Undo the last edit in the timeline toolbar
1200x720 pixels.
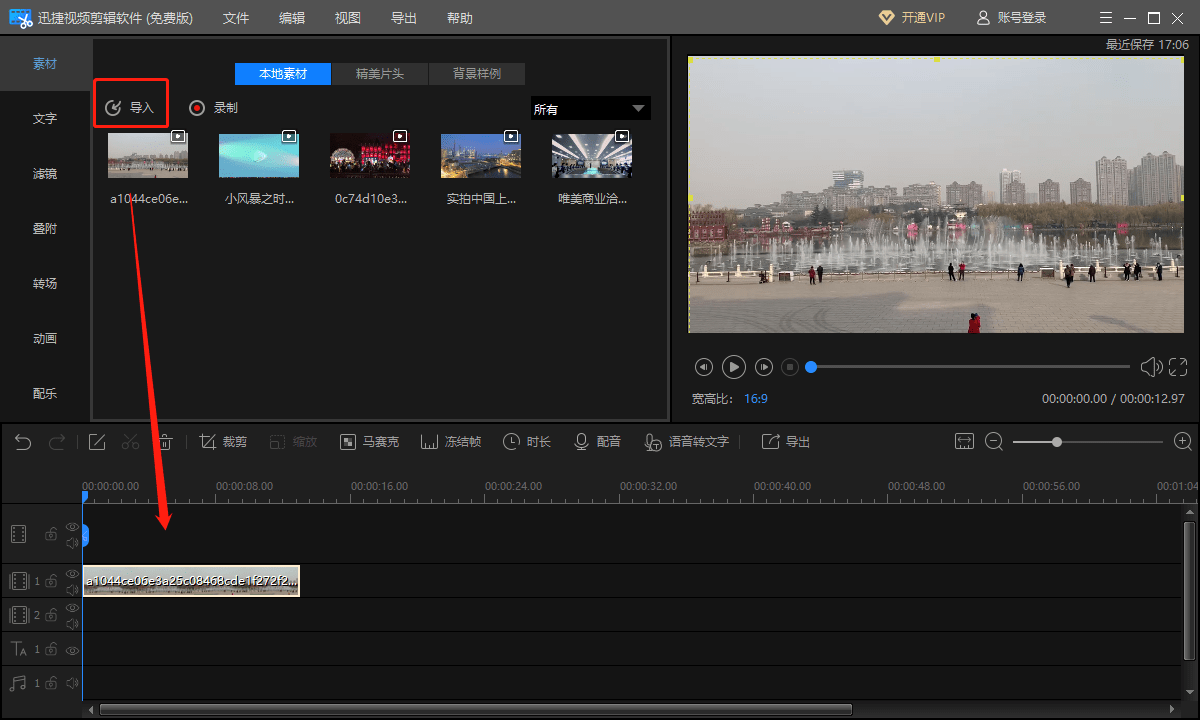pyautogui.click(x=23, y=442)
